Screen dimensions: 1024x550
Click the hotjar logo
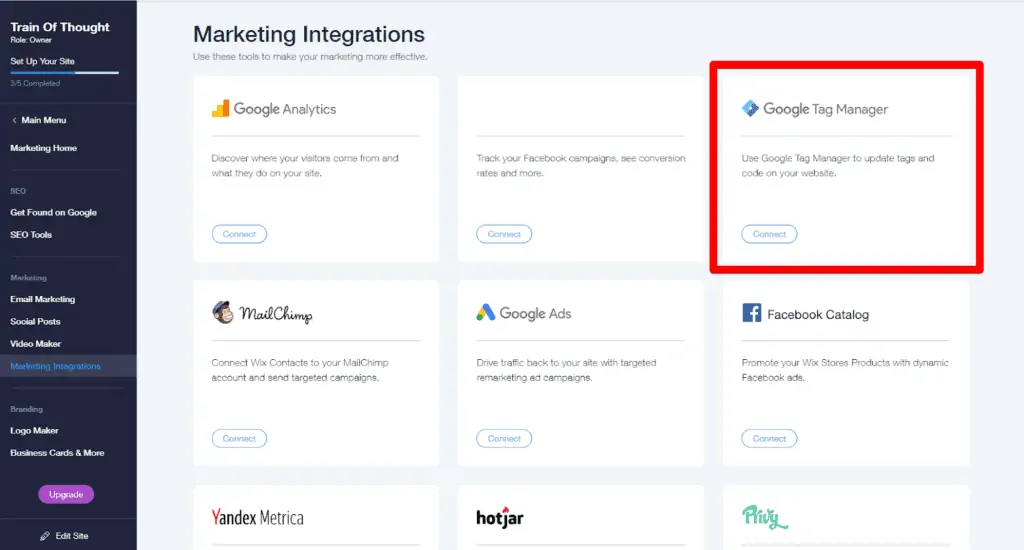(500, 518)
